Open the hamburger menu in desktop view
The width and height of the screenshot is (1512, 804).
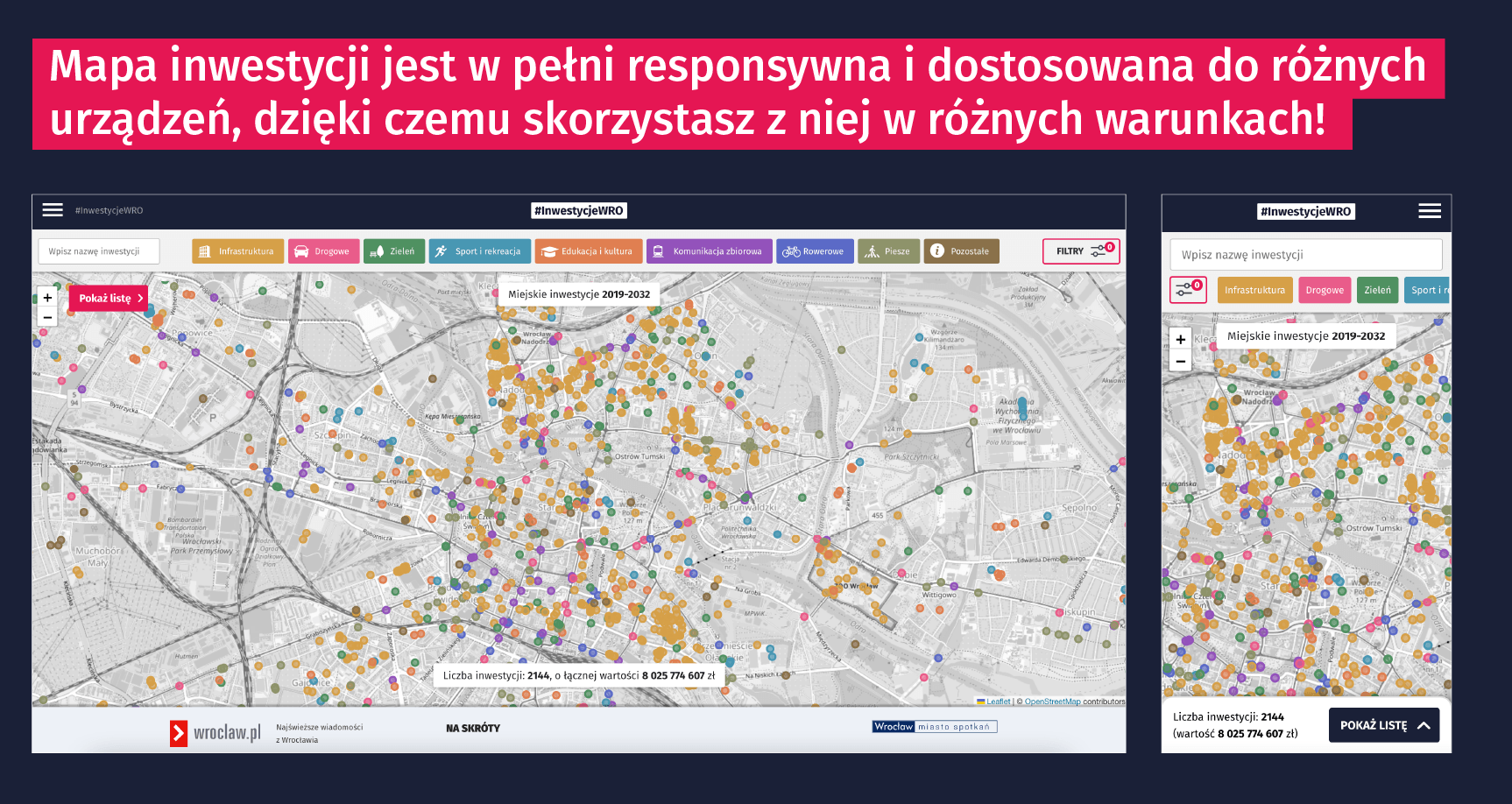coord(53,210)
